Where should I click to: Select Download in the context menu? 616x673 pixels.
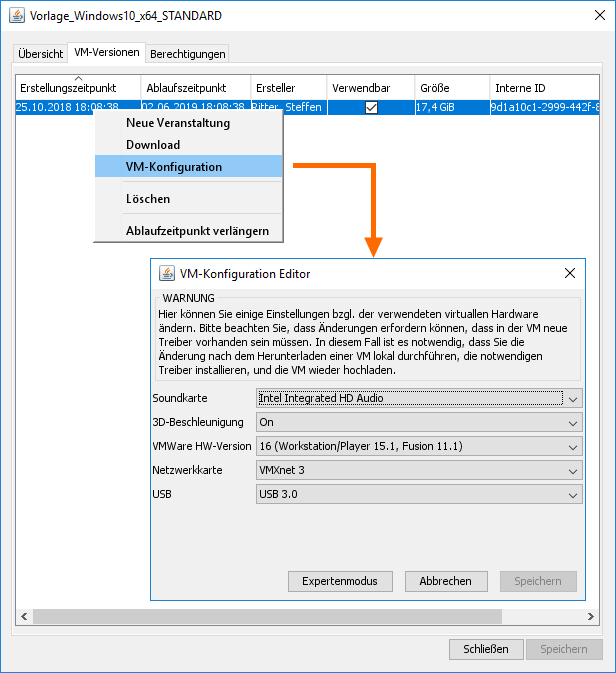coord(153,145)
